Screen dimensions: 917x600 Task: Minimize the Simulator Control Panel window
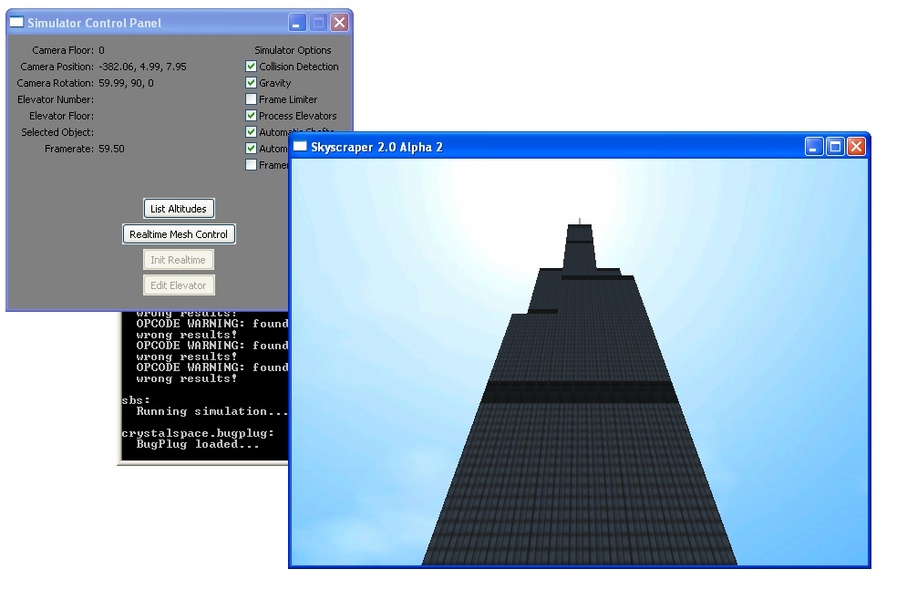coord(297,22)
